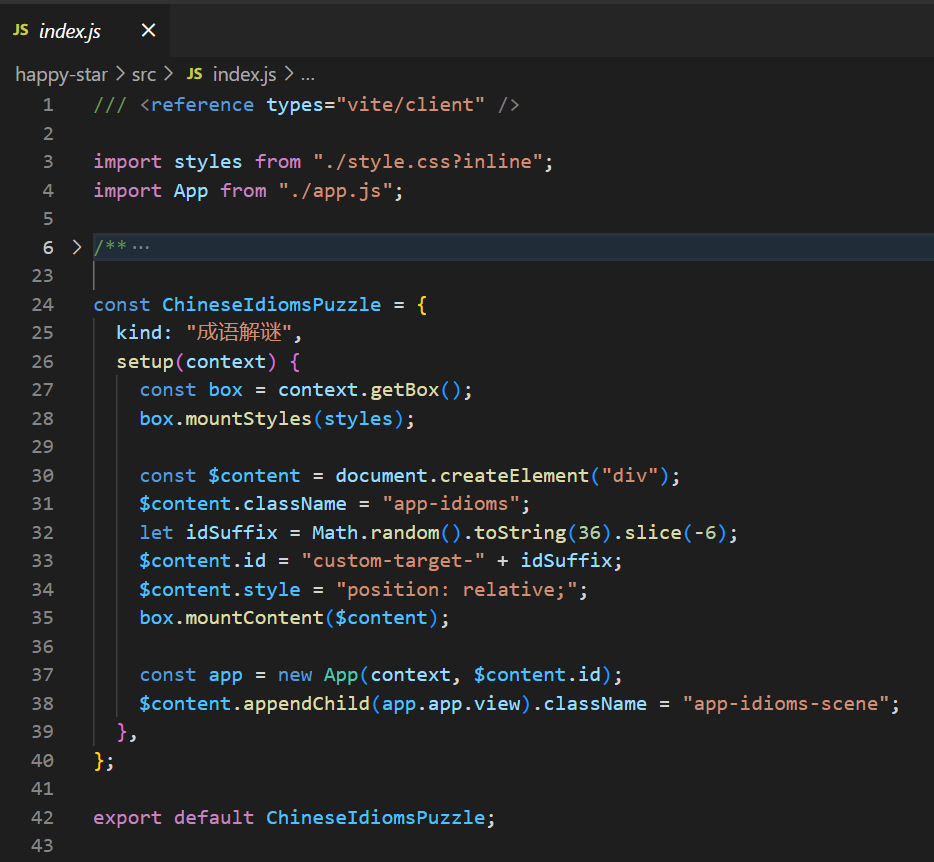Click the "app-idioms" string on line 31
The width and height of the screenshot is (934, 862).
coord(451,504)
